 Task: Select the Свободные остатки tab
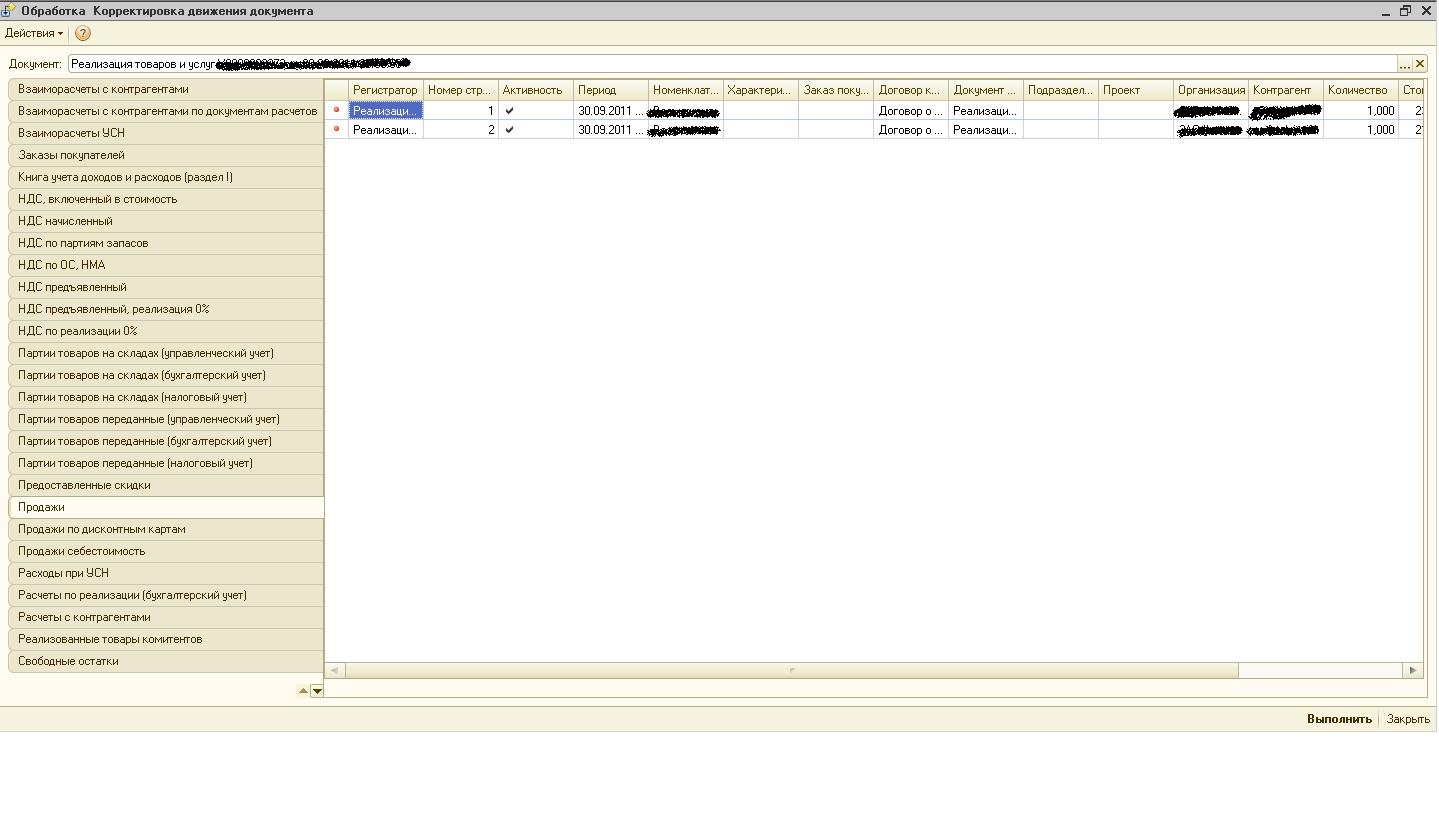tap(165, 661)
